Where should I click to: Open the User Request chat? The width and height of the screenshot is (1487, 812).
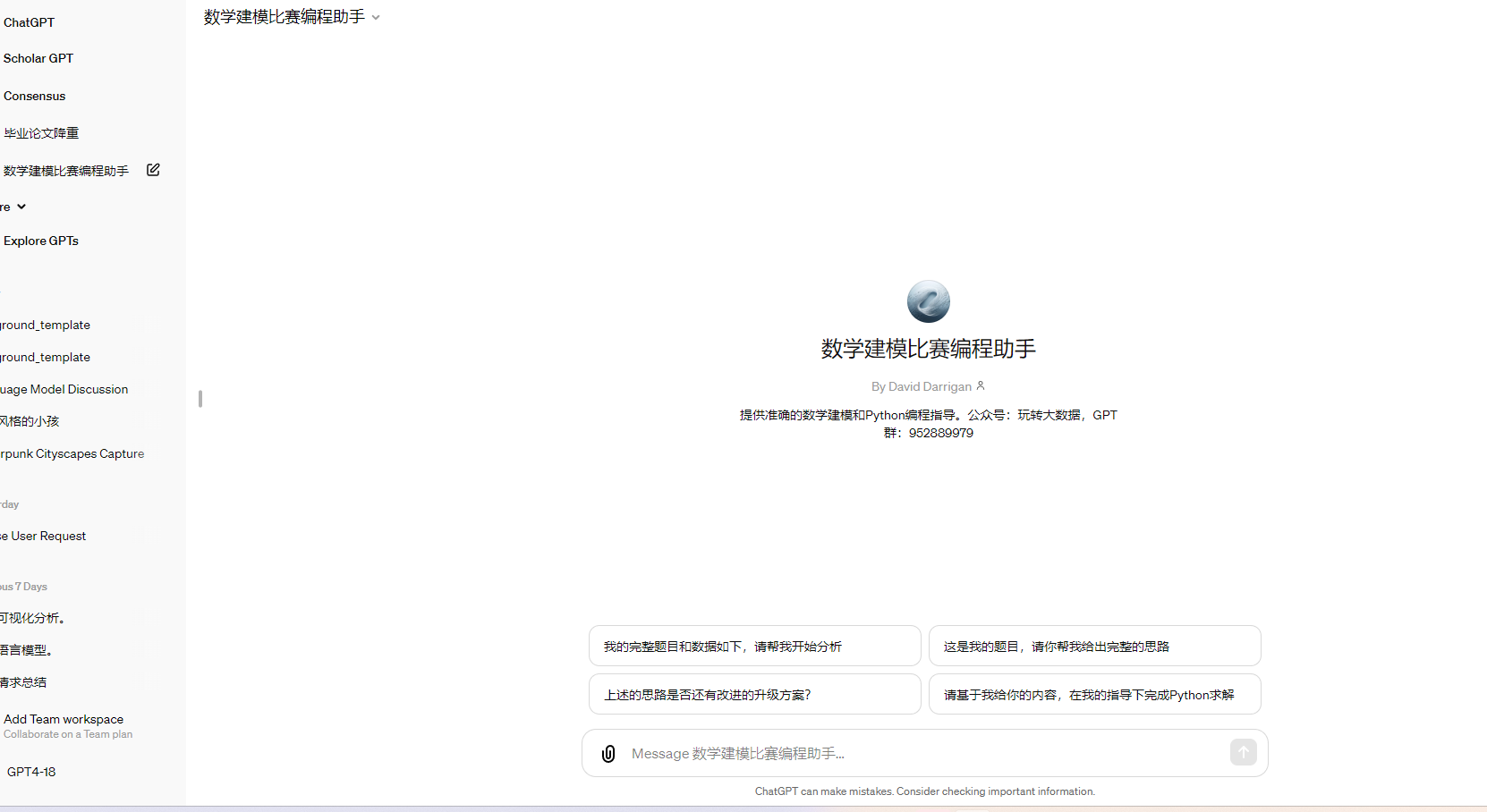[43, 536]
